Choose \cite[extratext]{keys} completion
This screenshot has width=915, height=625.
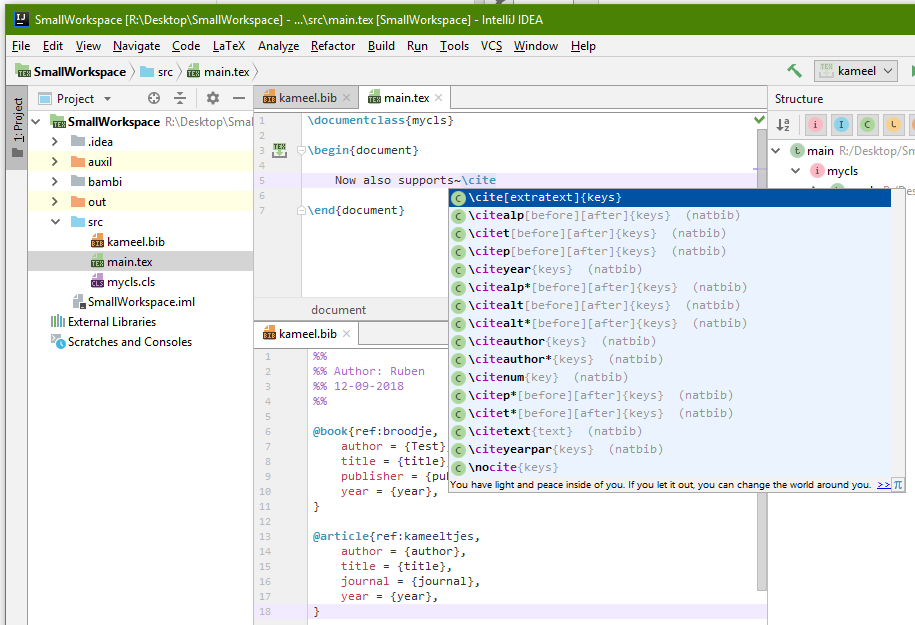click(x=670, y=197)
